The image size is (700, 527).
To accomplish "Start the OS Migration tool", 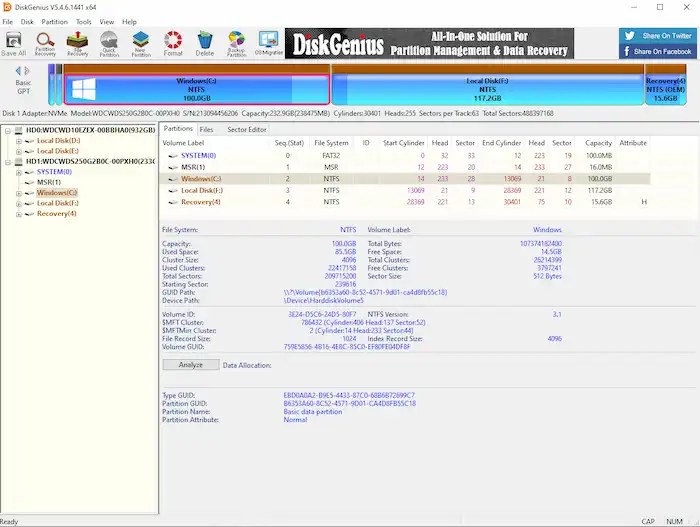I will pyautogui.click(x=269, y=44).
